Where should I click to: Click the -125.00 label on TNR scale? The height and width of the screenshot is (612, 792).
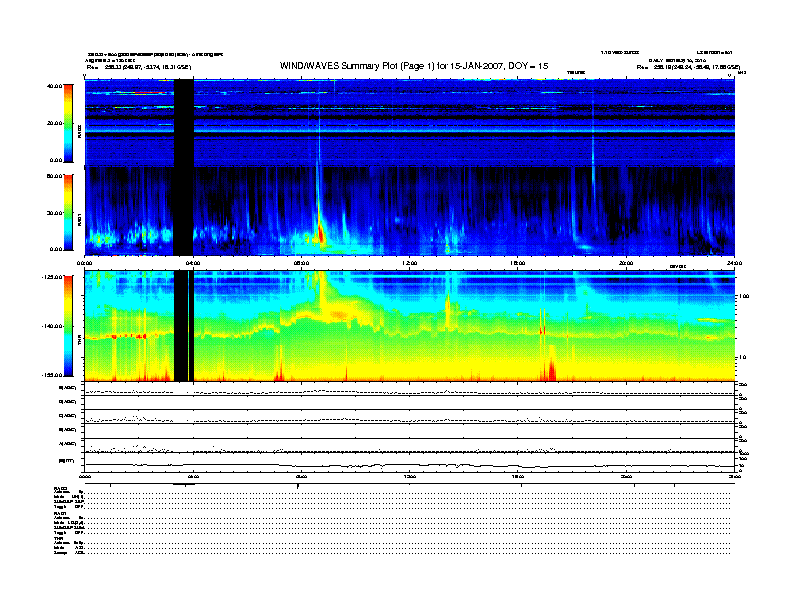point(53,277)
